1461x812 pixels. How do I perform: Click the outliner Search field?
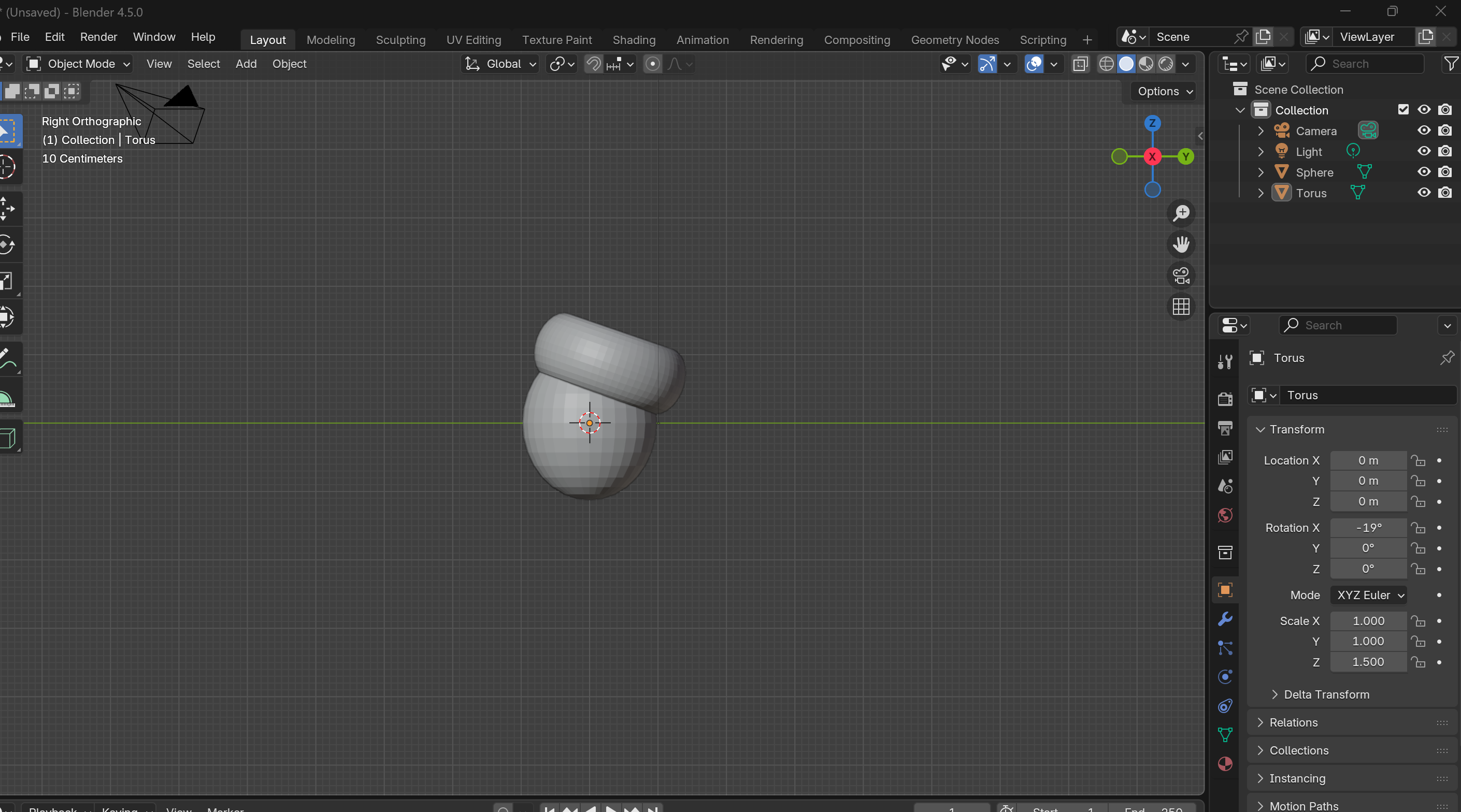1366,64
